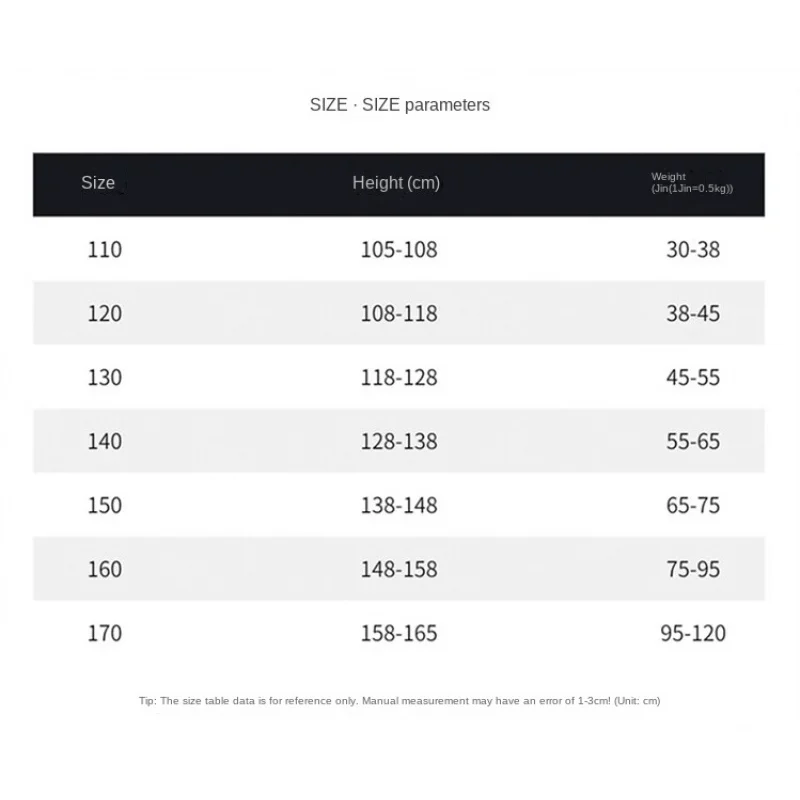Click the manual measurement tip text
800x800 pixels.
click(x=400, y=701)
